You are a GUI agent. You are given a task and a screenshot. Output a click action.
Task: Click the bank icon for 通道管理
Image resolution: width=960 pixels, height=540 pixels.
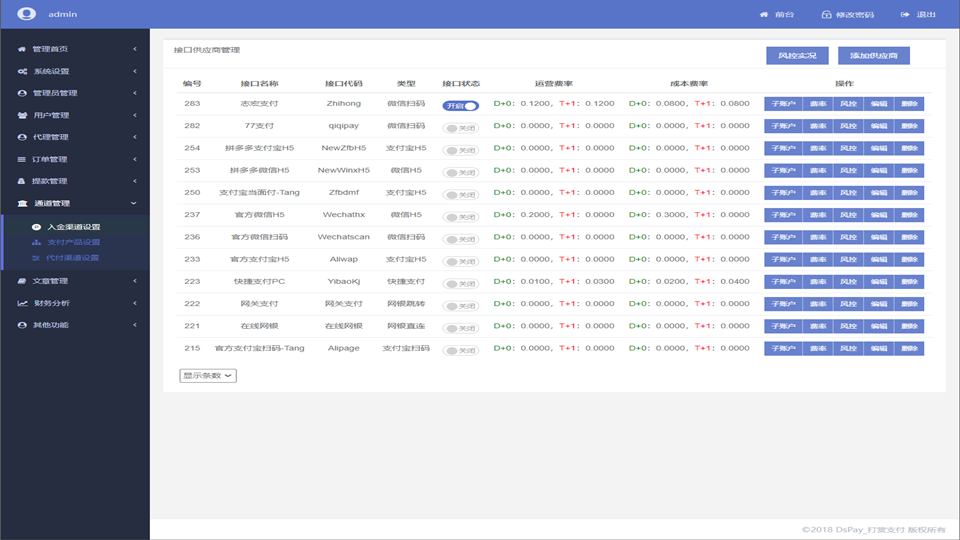pos(22,203)
